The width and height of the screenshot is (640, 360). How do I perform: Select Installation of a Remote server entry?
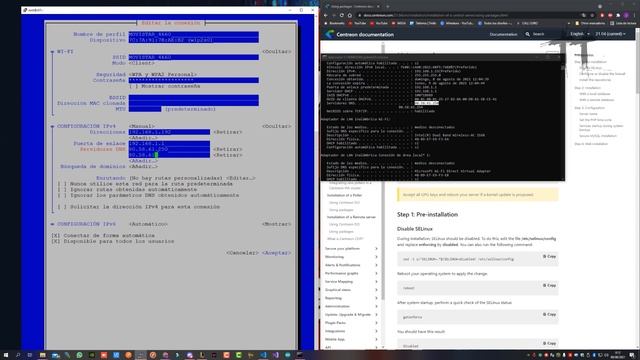coord(351,217)
